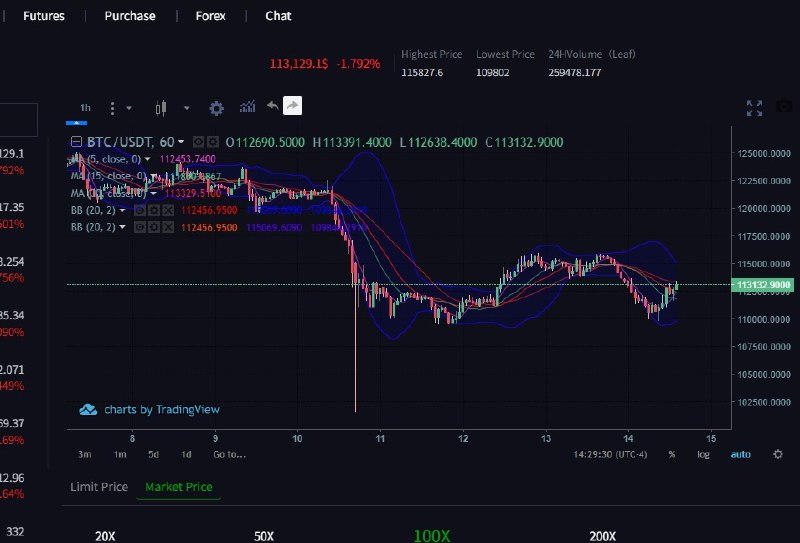Viewport: 800px width, 543px height.
Task: Switch to the Limit Price tab
Action: (x=99, y=487)
